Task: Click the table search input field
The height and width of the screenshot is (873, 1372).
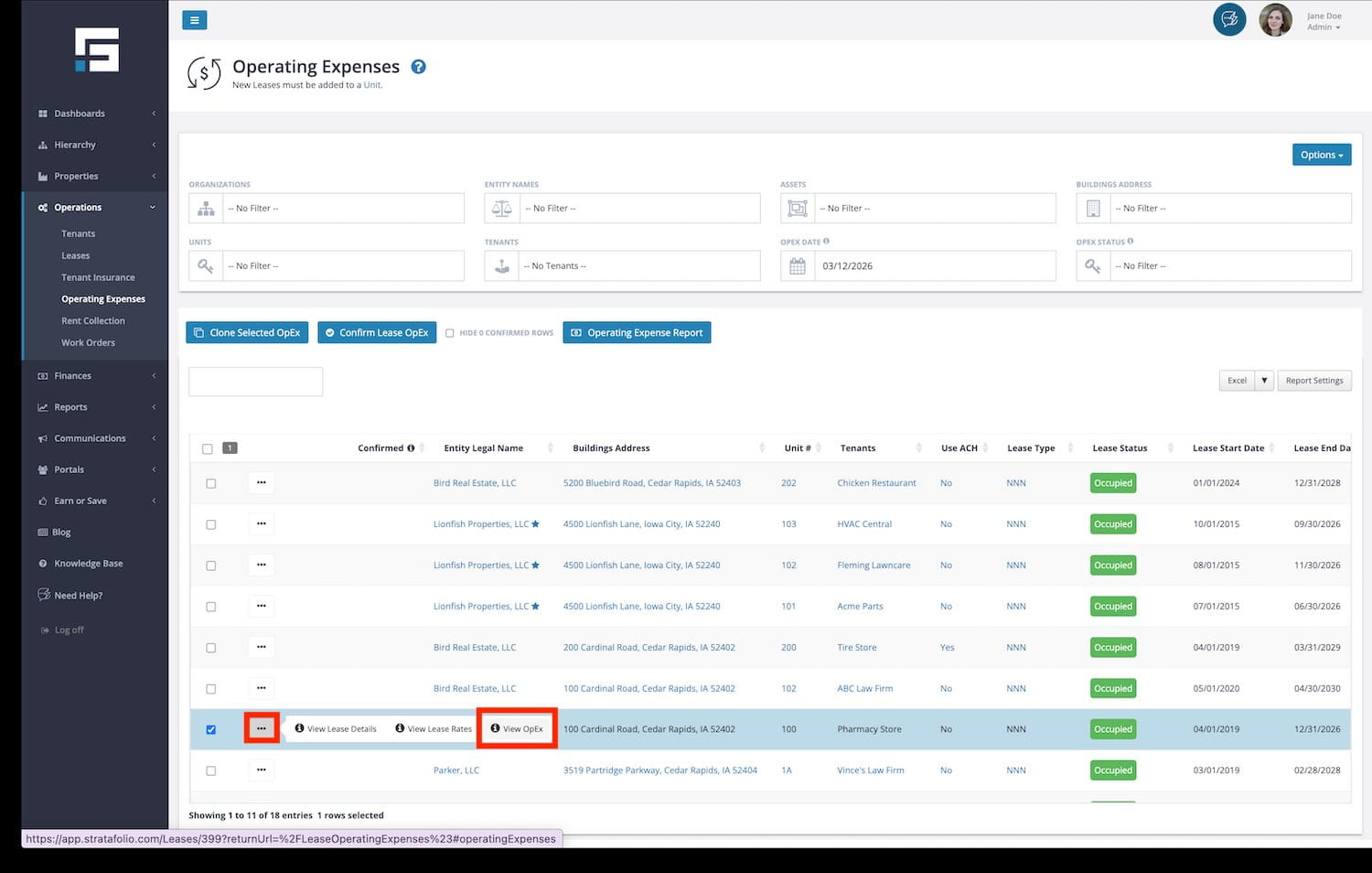Action: [255, 382]
